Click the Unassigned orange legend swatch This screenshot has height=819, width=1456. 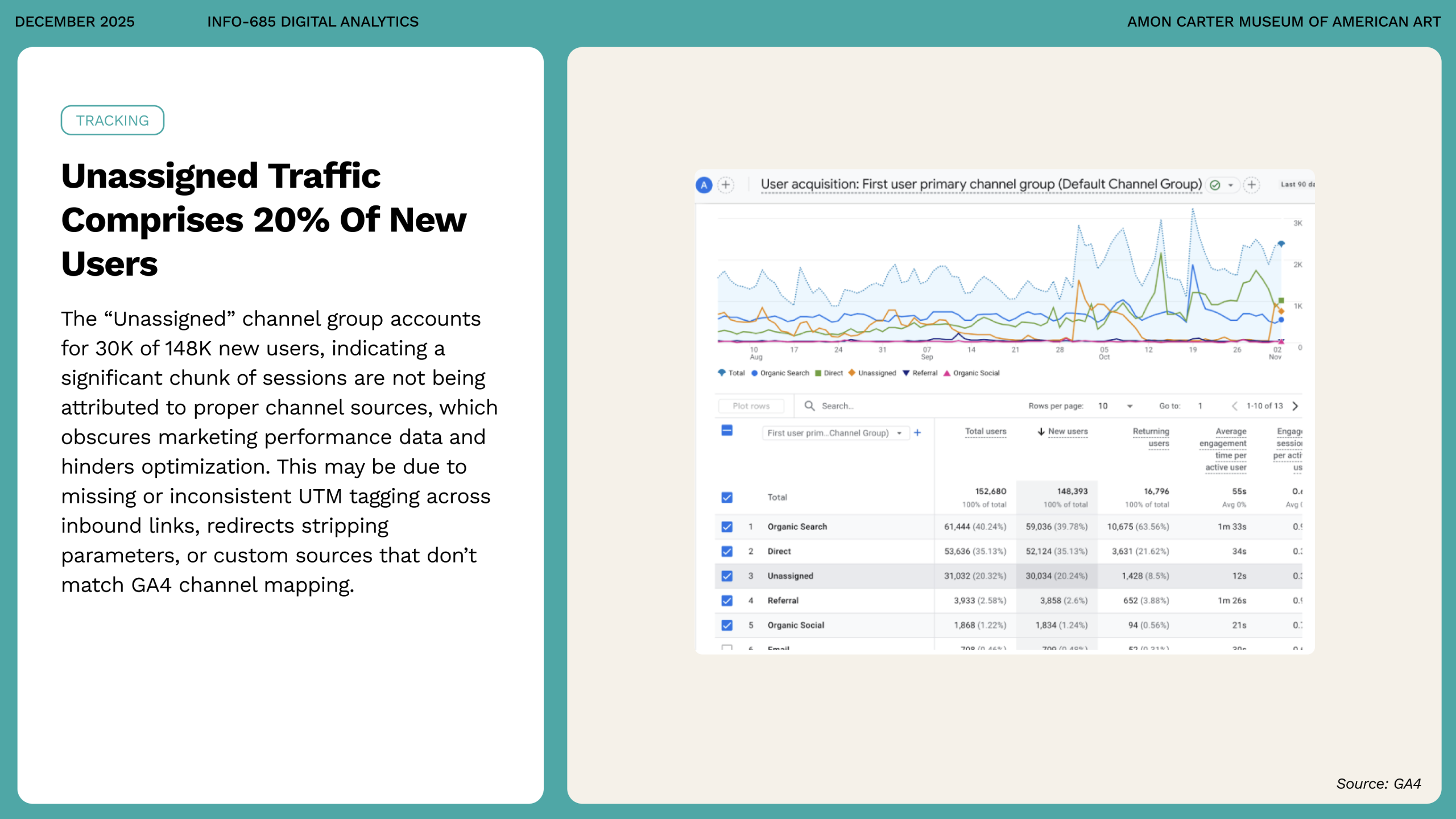(x=852, y=373)
